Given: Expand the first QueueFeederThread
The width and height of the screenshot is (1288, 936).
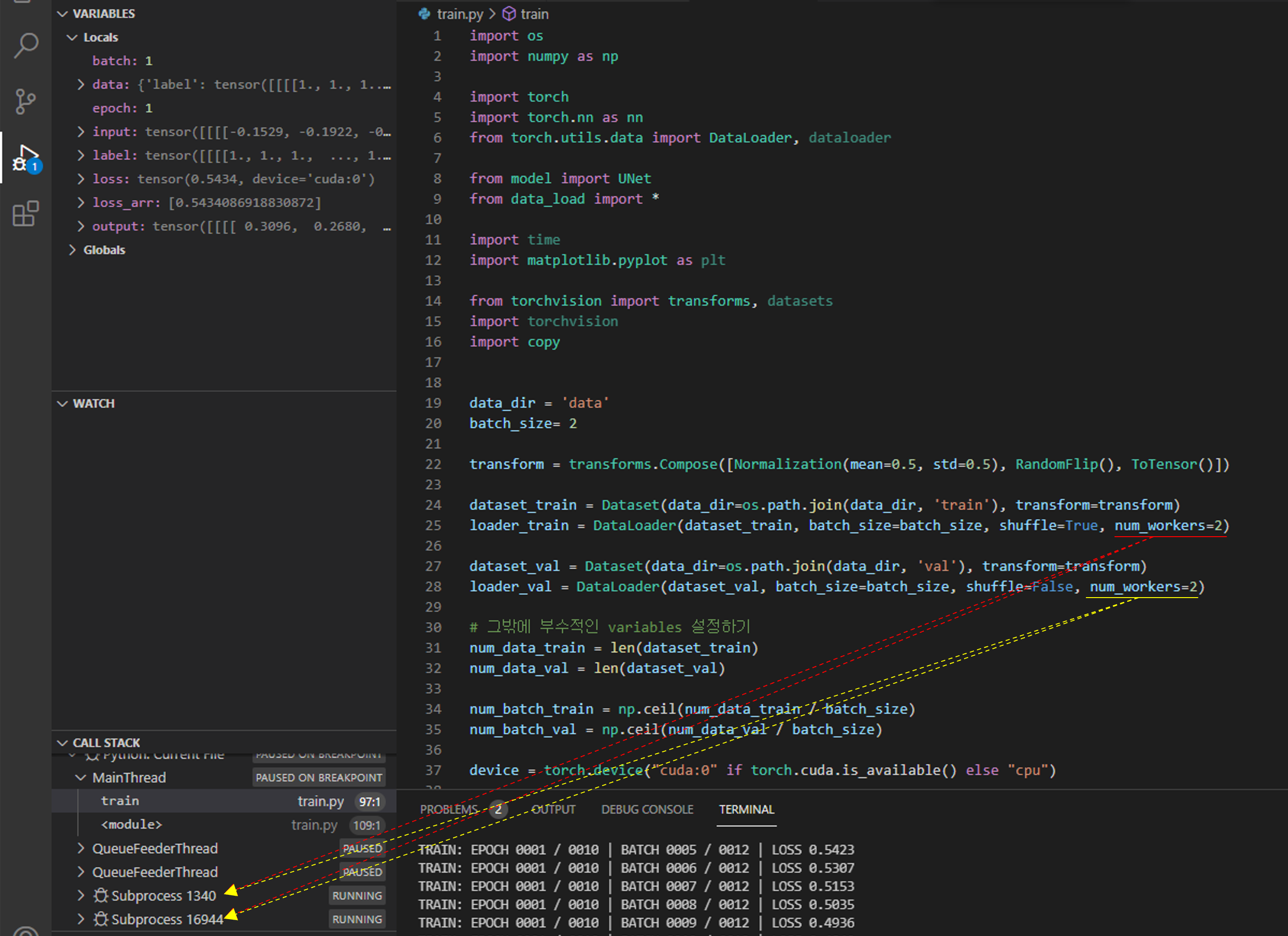Looking at the screenshot, I should click(x=81, y=848).
